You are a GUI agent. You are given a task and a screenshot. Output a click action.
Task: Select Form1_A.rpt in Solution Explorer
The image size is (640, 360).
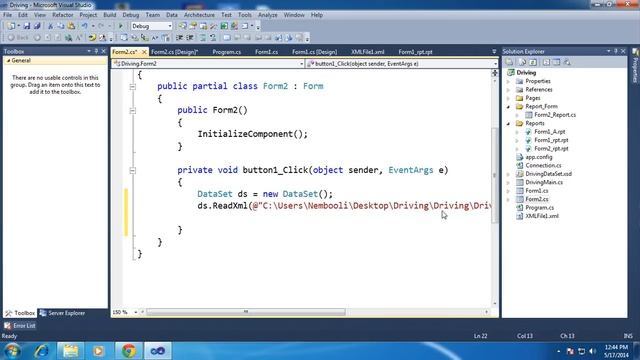point(549,132)
